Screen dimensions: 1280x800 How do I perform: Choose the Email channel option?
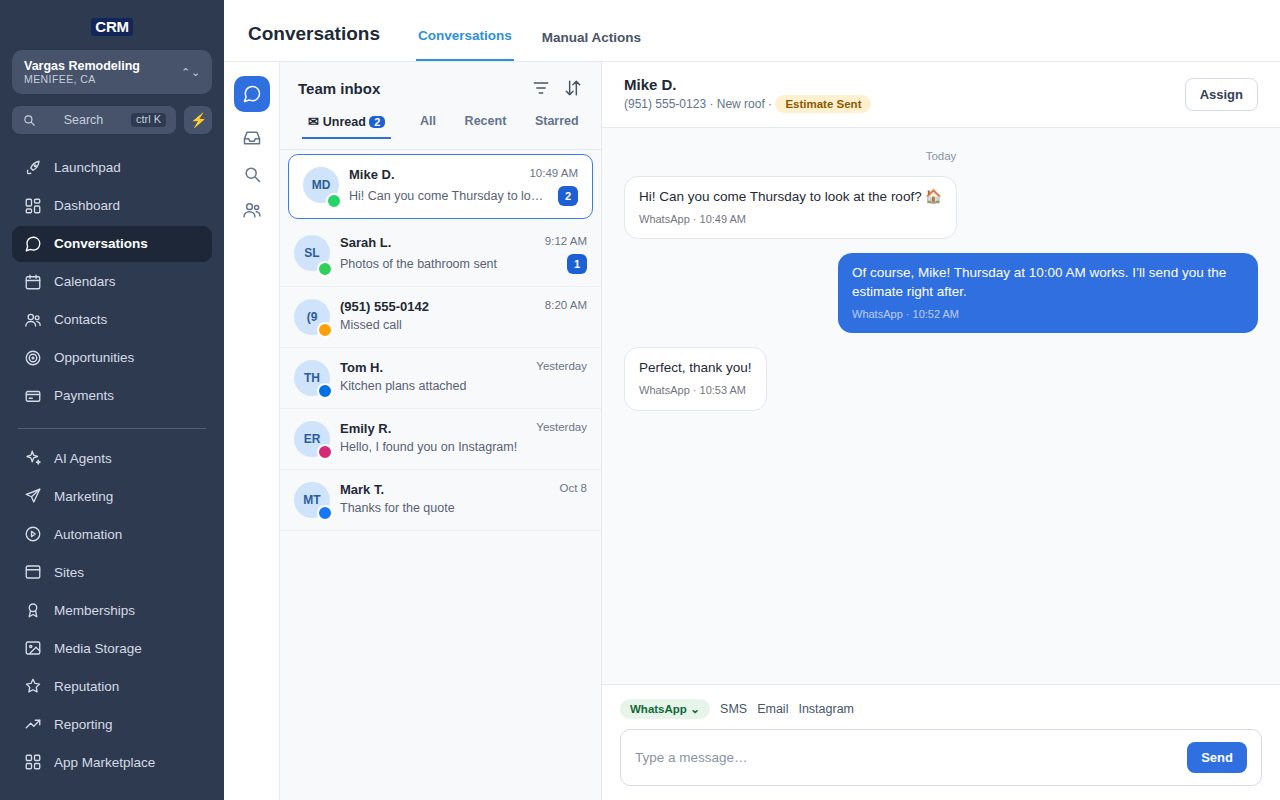point(773,709)
